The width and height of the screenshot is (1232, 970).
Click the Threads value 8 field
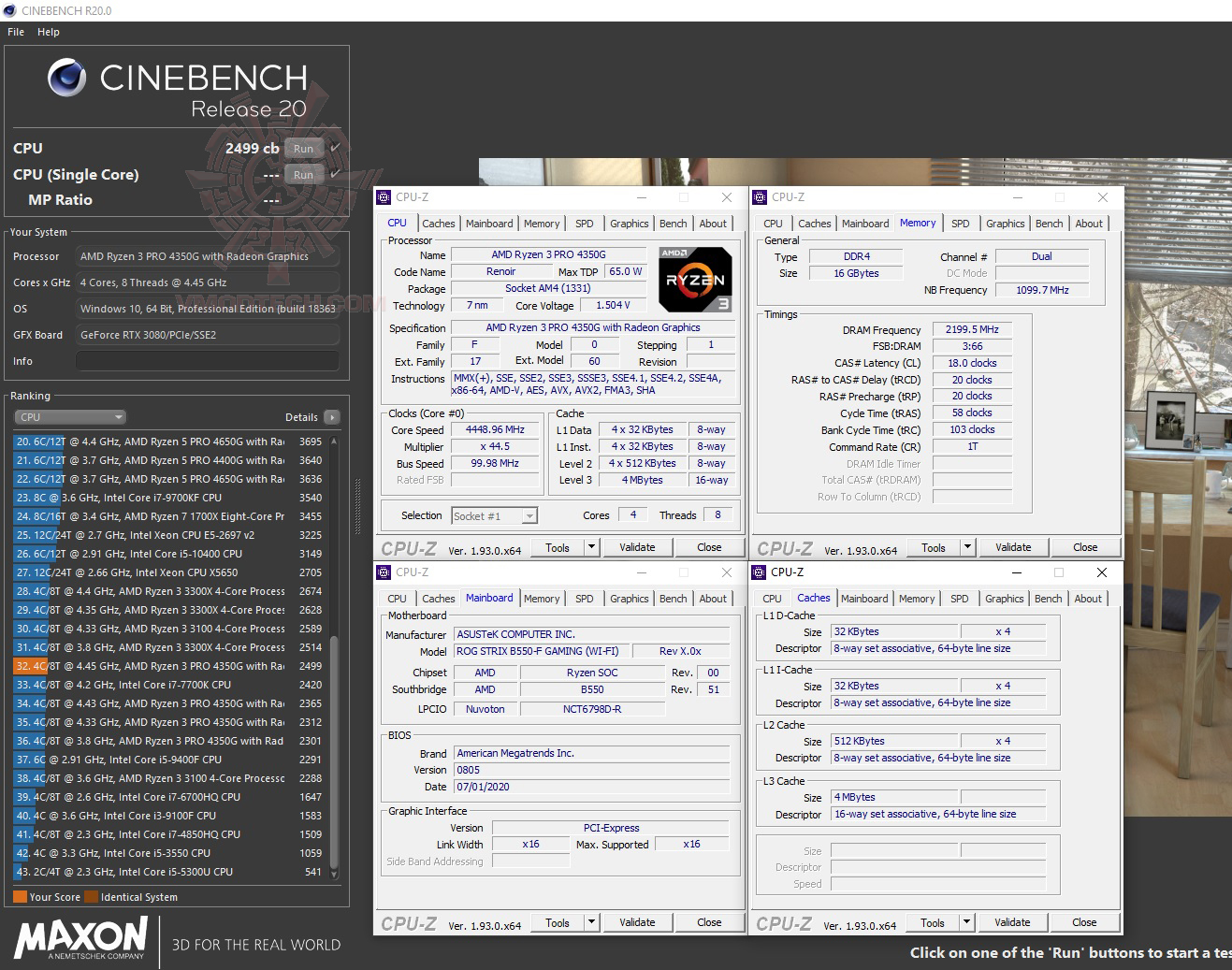click(x=717, y=514)
